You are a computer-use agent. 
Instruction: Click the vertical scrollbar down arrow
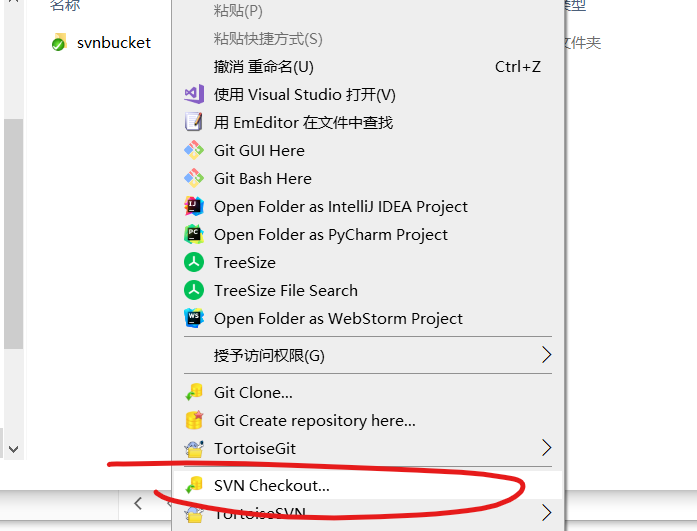click(13, 449)
